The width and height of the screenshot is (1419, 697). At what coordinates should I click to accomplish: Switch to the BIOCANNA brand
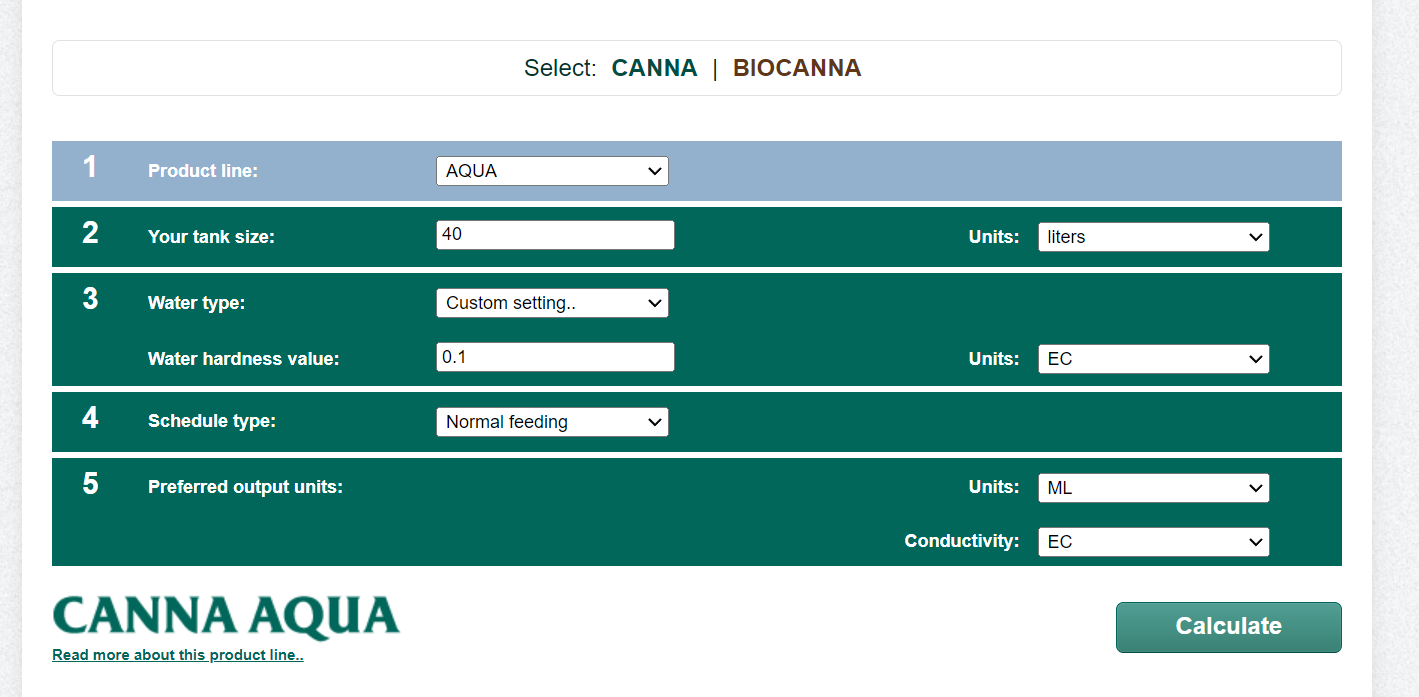797,68
